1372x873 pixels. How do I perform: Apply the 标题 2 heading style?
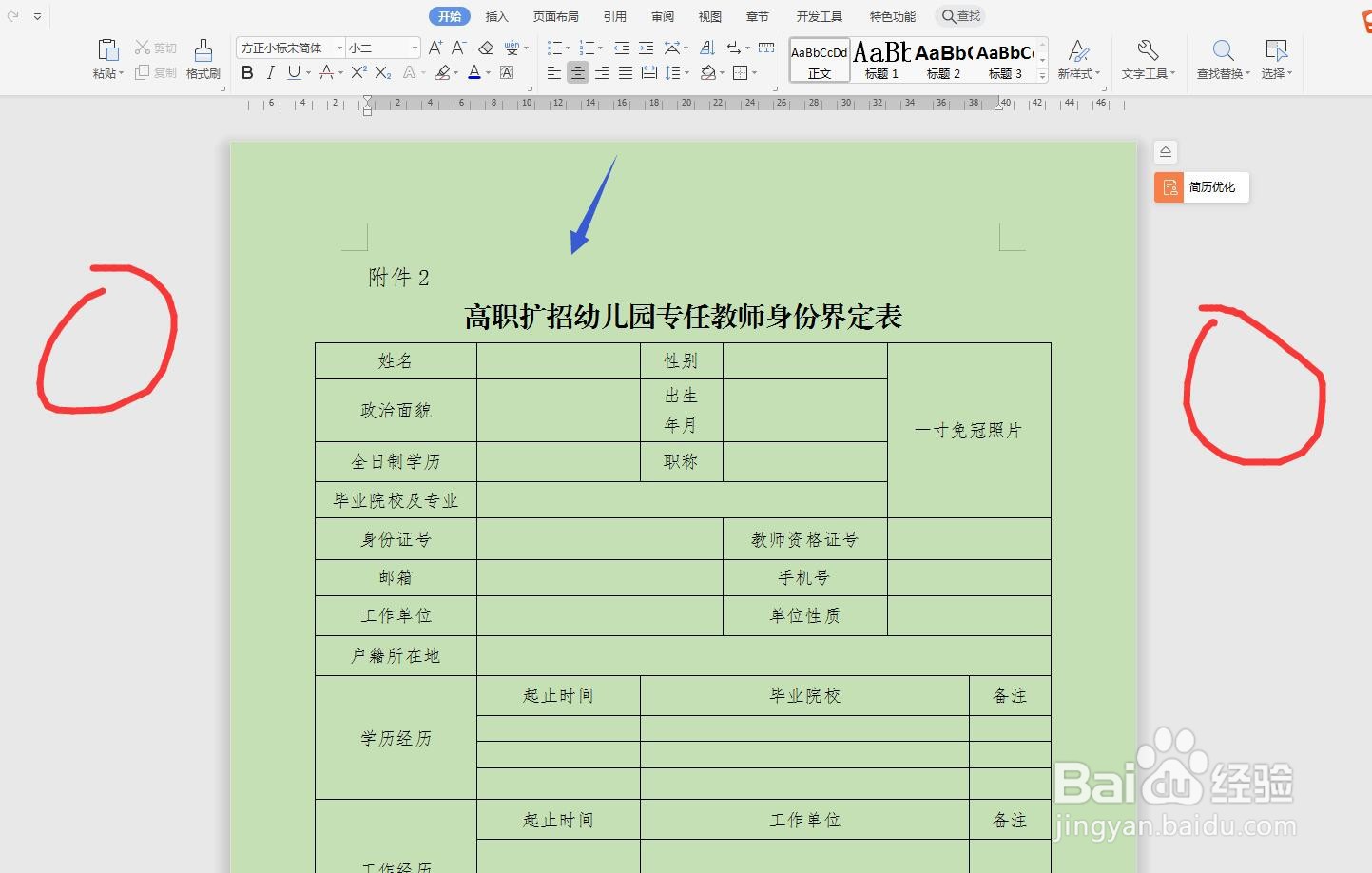943,61
